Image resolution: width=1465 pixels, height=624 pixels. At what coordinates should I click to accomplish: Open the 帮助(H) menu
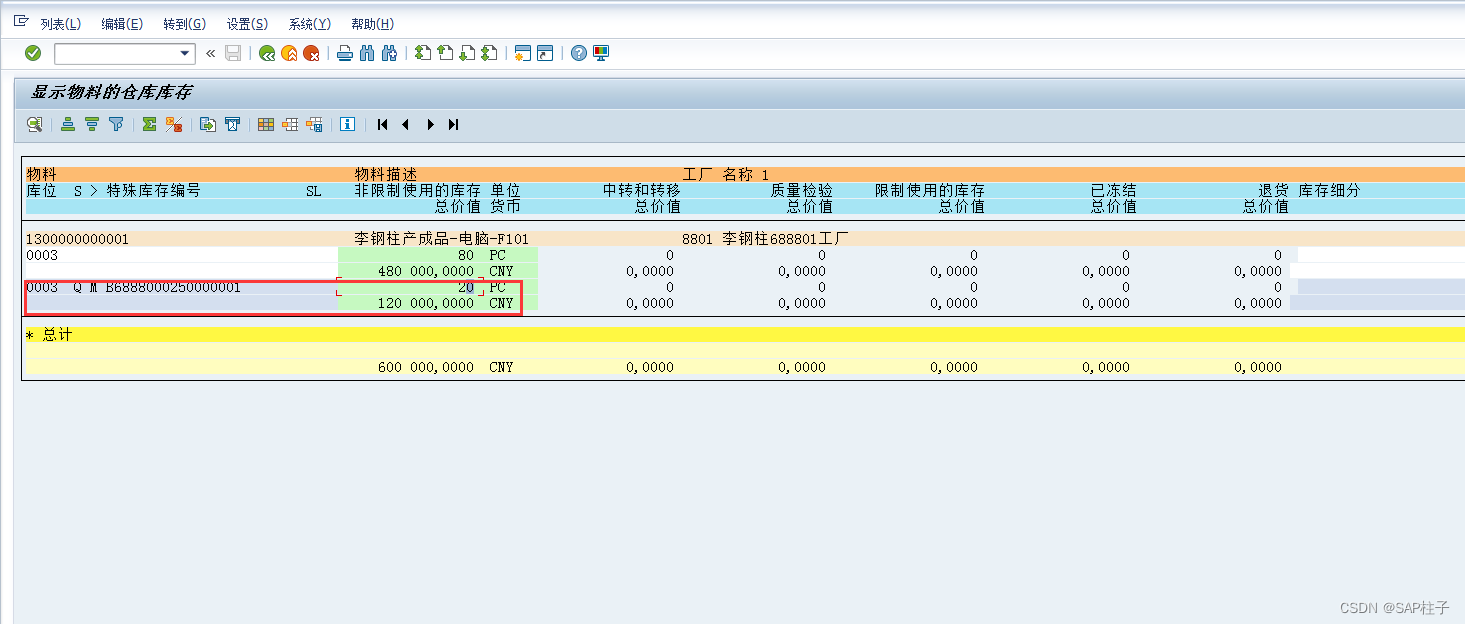(x=372, y=24)
